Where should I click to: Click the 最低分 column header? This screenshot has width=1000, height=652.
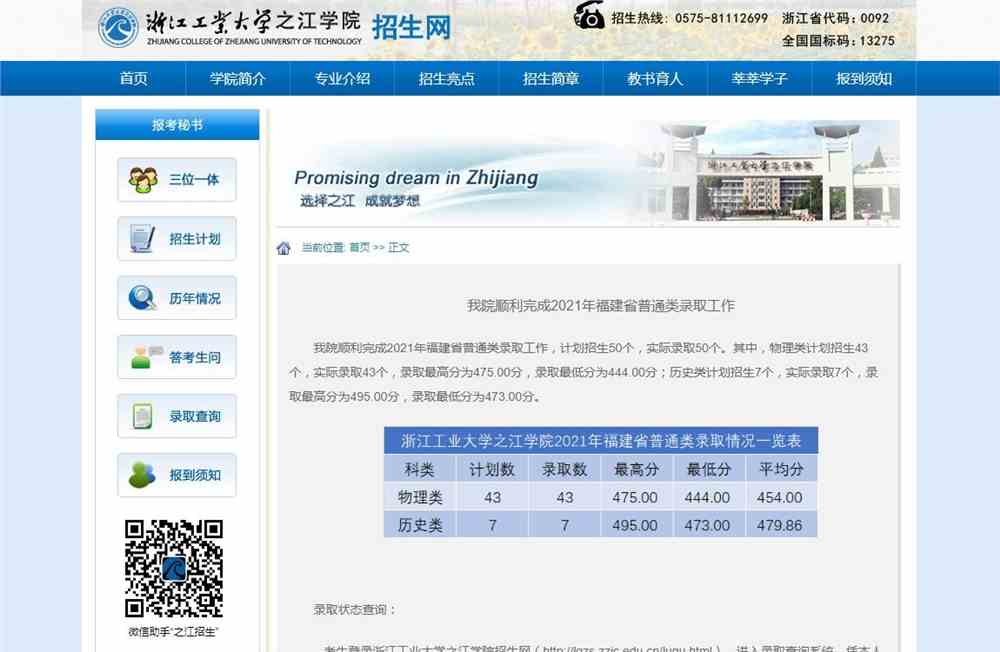click(708, 470)
